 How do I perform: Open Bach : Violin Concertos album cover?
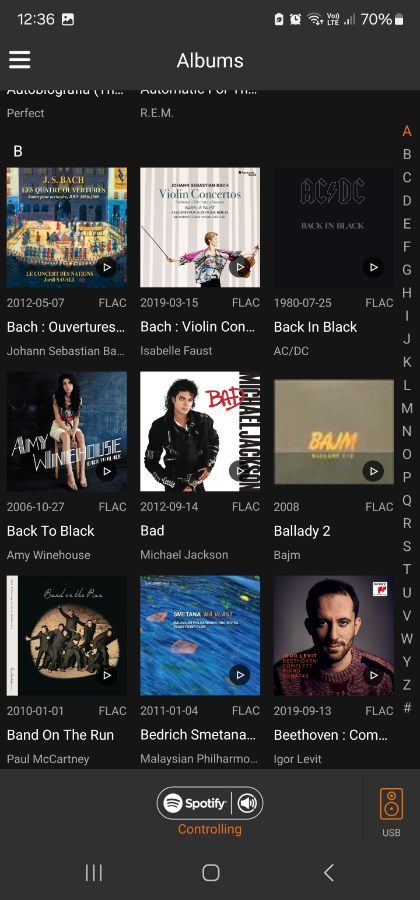[x=200, y=227]
